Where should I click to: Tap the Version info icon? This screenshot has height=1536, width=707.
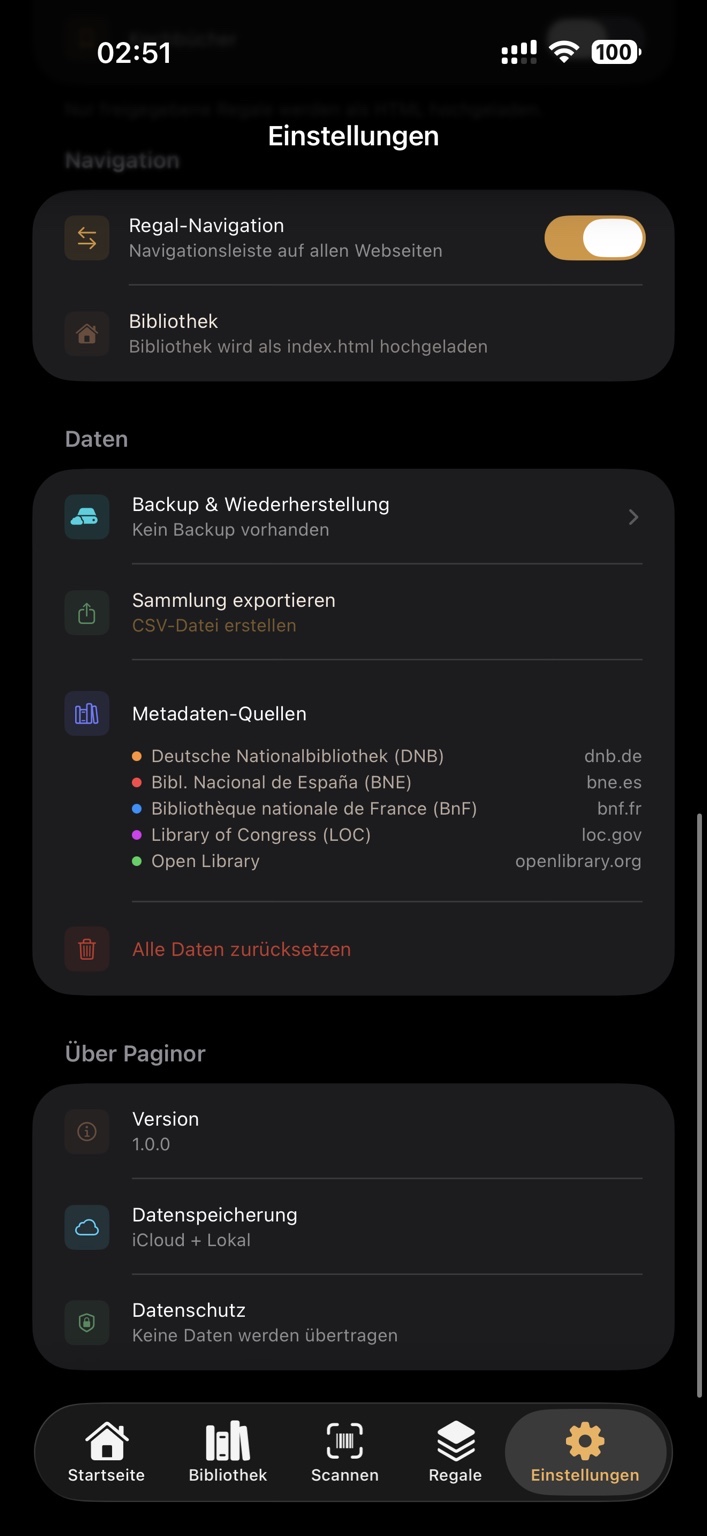tap(87, 1131)
